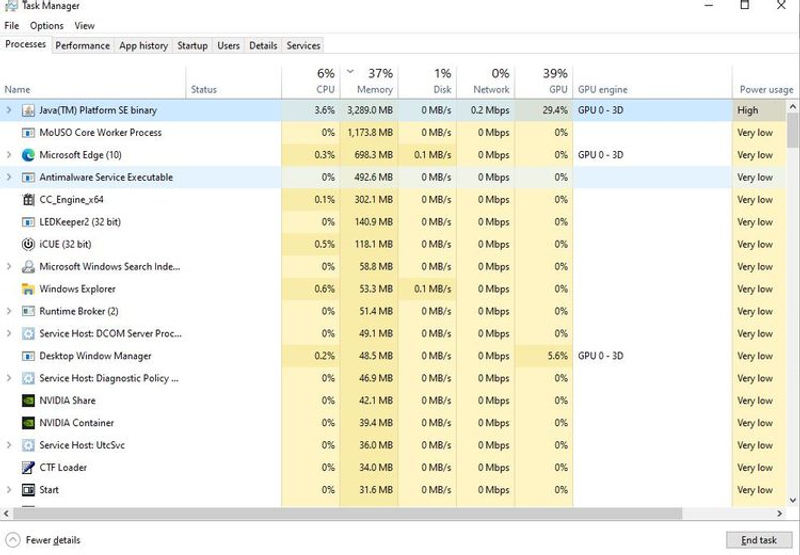Select the Windows Explorer folder icon
Viewport: 800px width, 555px height.
(x=28, y=289)
